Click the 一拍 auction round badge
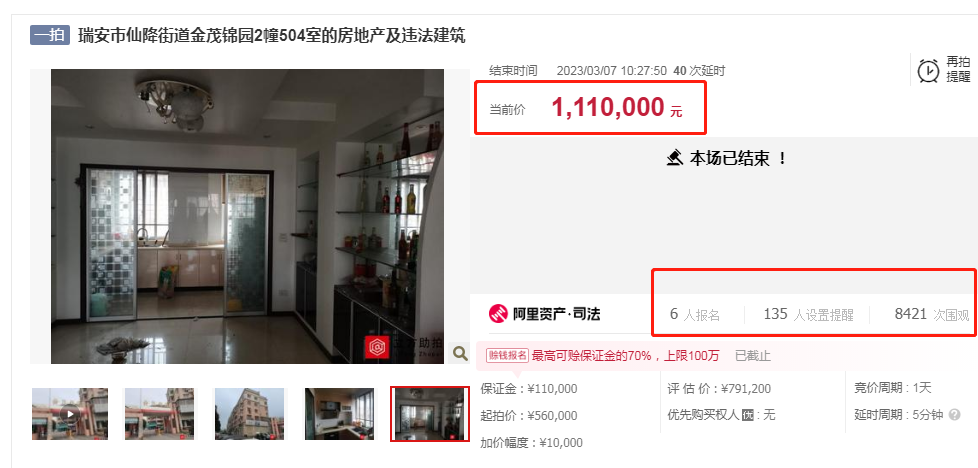 (49, 35)
